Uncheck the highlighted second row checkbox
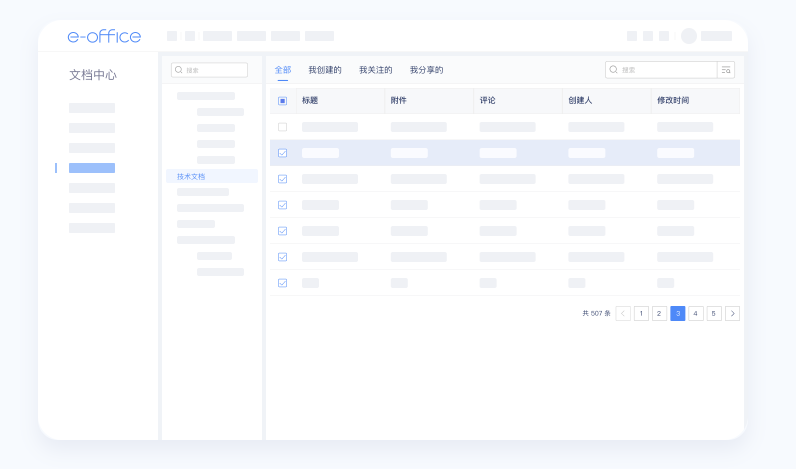This screenshot has height=469, width=796. click(282, 153)
